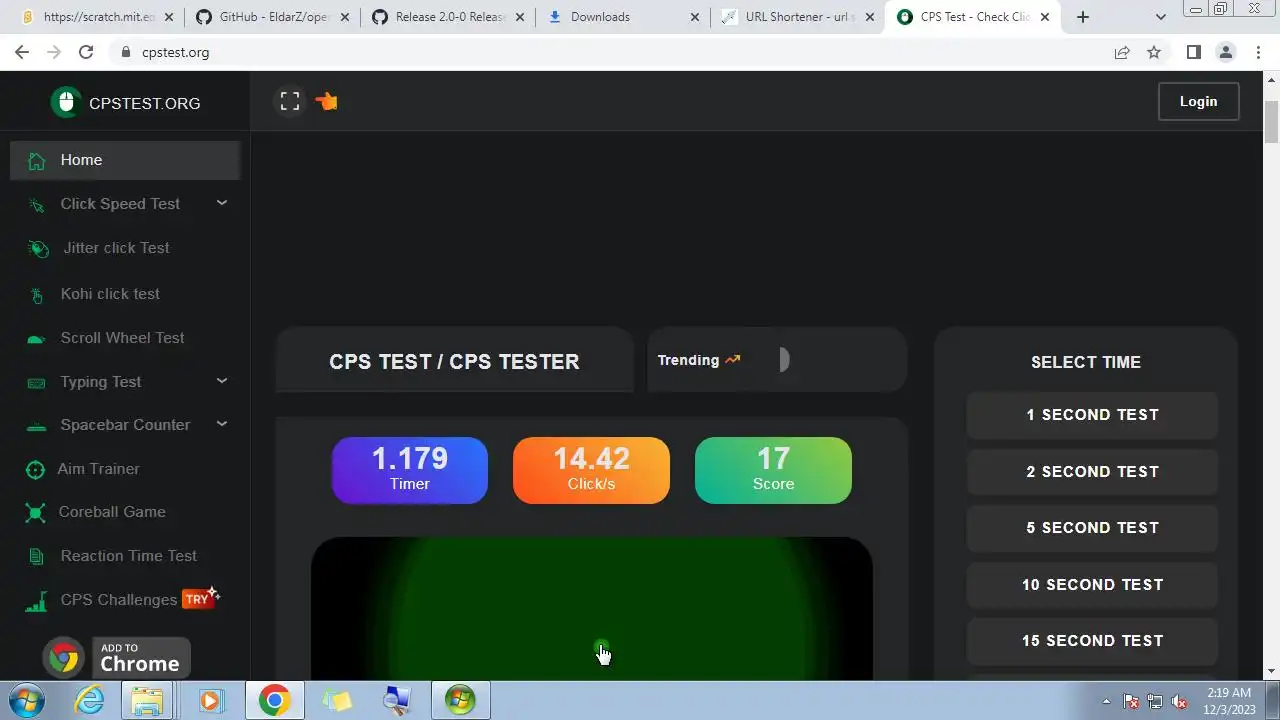The height and width of the screenshot is (720, 1280).
Task: Show hidden system tray icons arrow
Action: coord(1106,701)
